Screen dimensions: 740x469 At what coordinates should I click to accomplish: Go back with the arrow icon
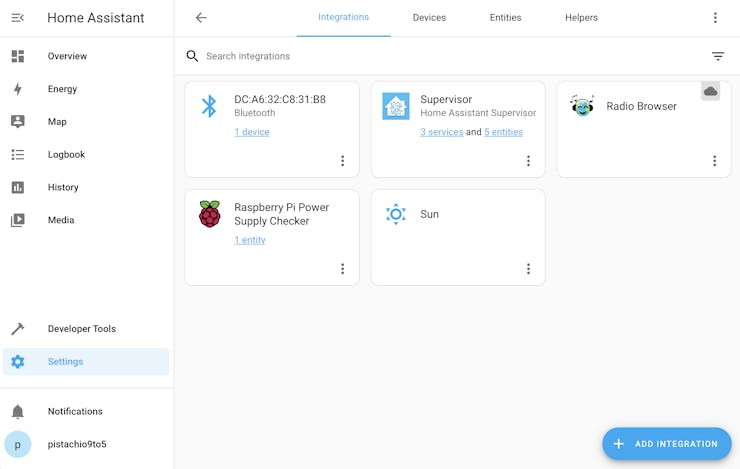point(201,17)
